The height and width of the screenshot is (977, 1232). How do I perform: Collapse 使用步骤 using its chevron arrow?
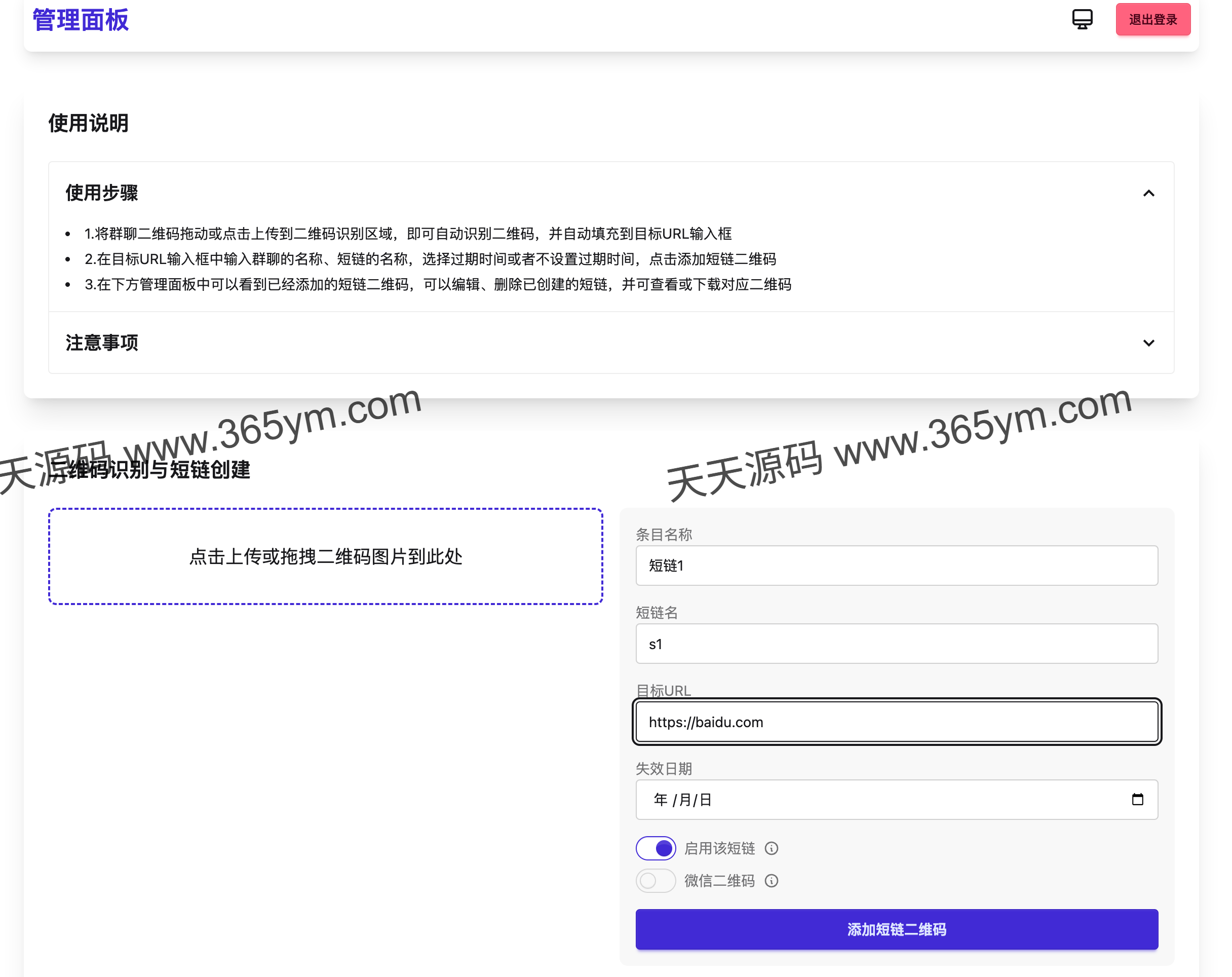point(1148,193)
